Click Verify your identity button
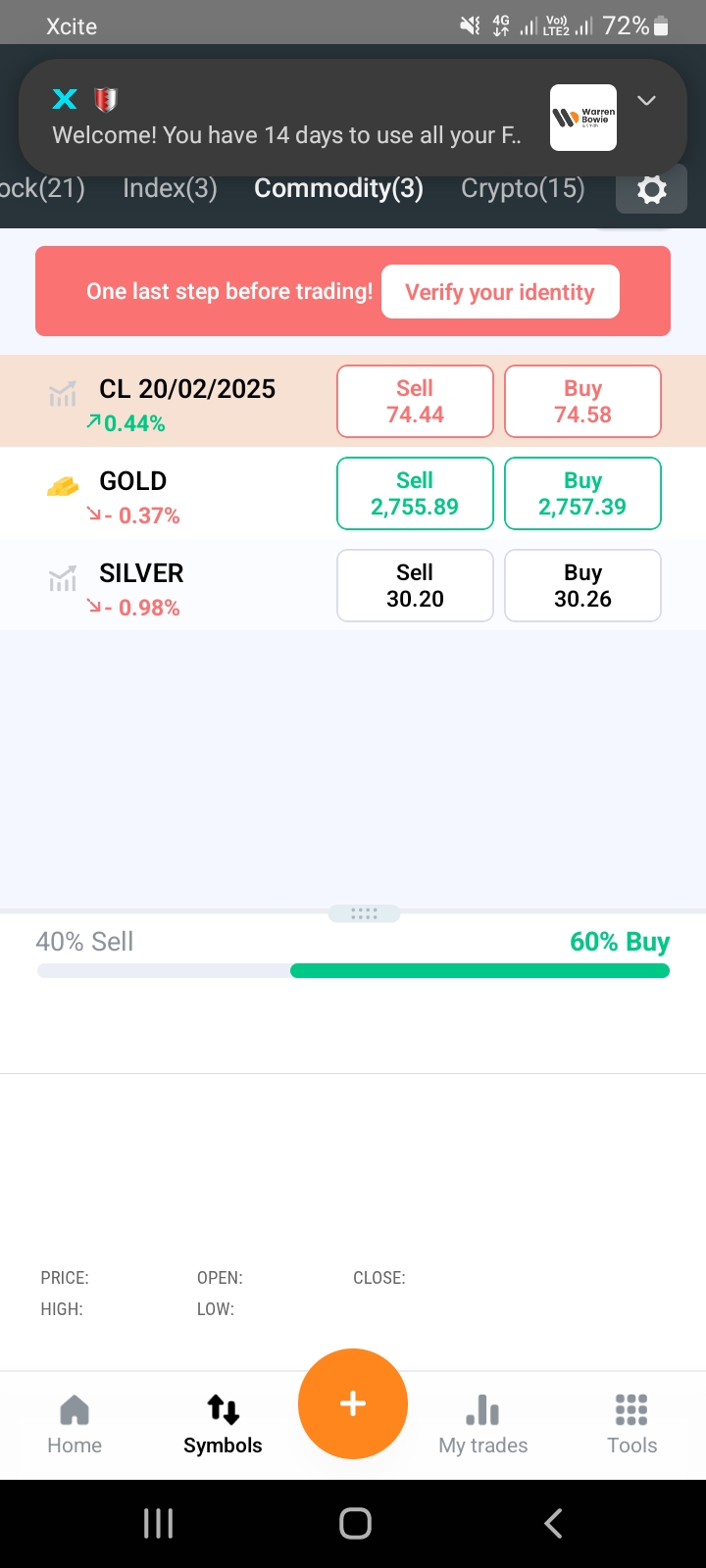The image size is (706, 1568). point(500,292)
